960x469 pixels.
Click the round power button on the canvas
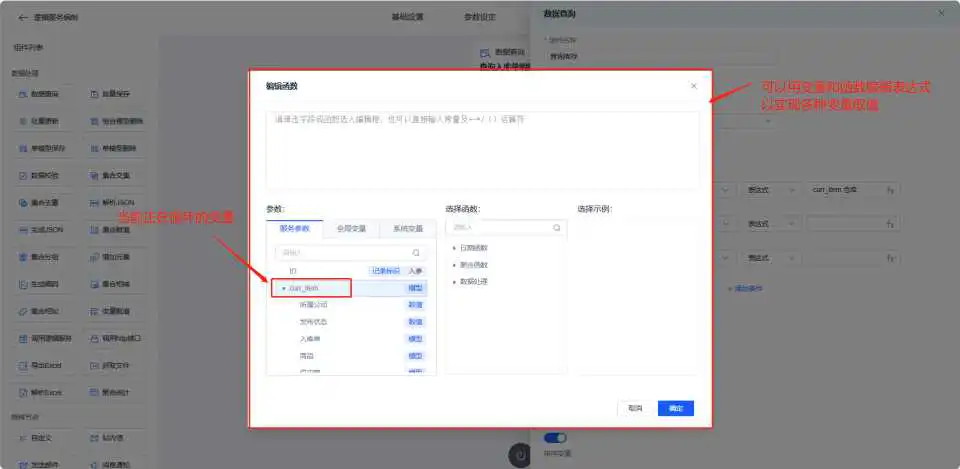tap(520, 456)
